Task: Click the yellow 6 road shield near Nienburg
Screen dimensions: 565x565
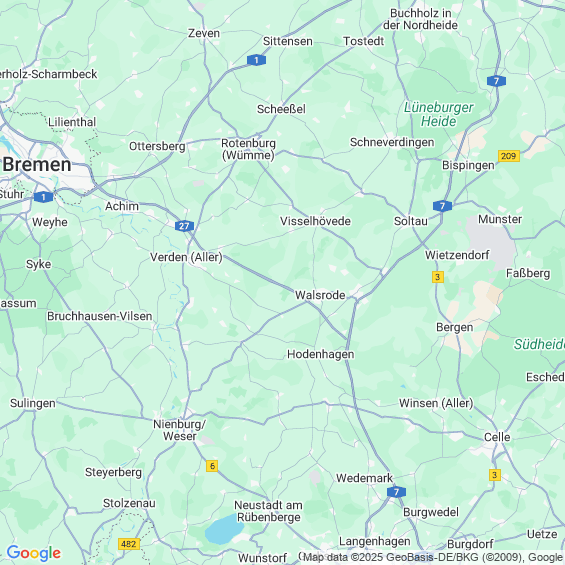Action: point(212,466)
